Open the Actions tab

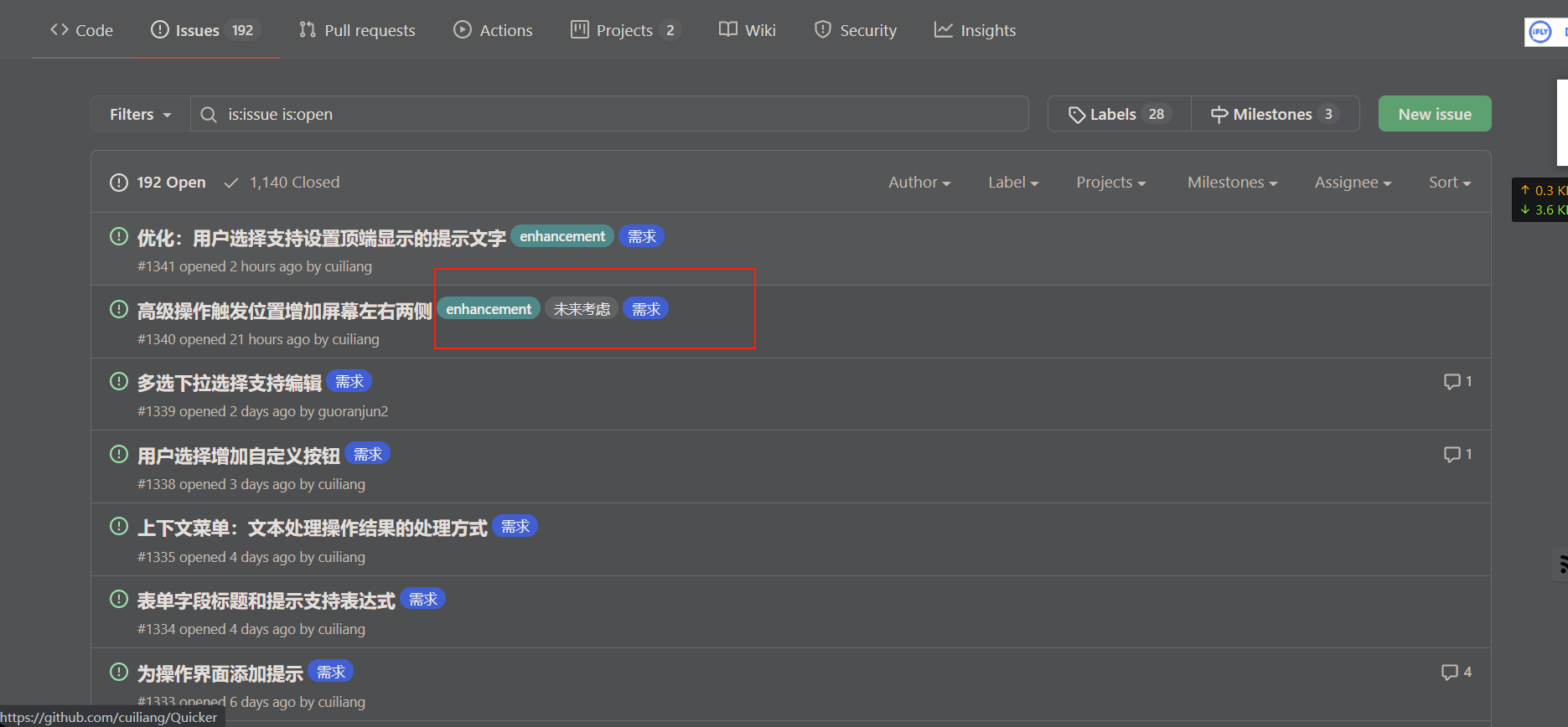pos(493,30)
